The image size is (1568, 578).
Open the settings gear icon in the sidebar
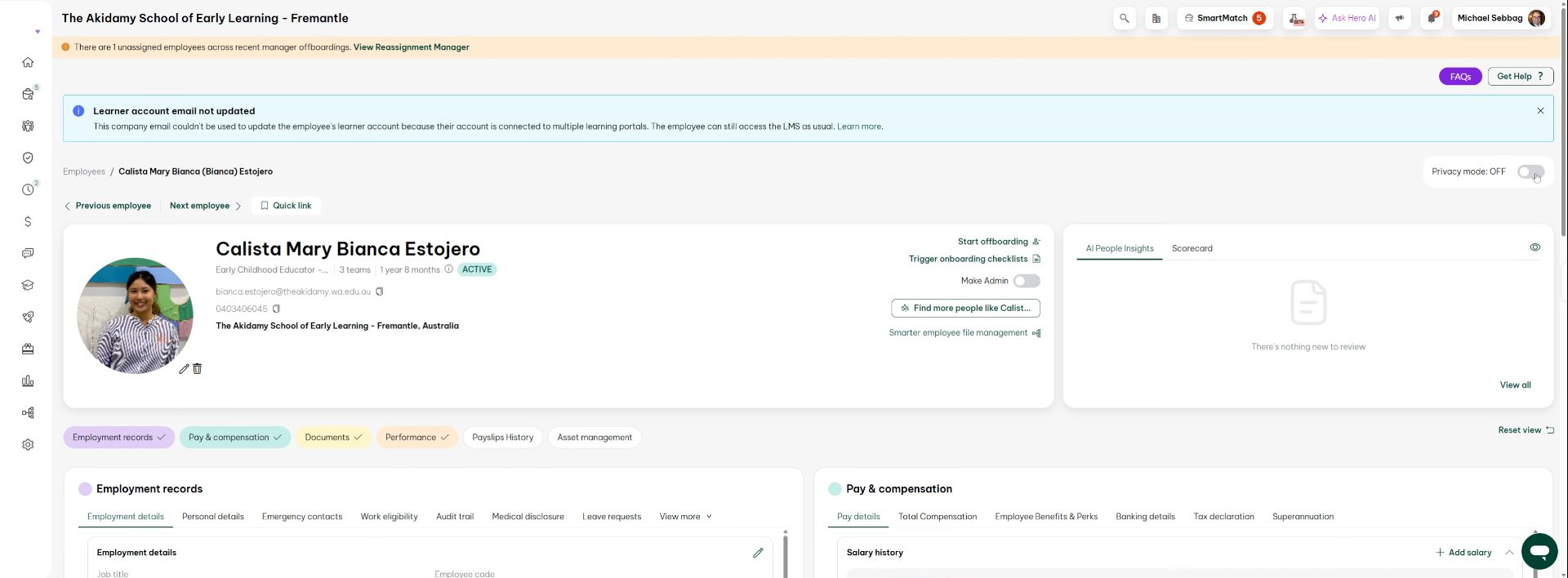(28, 444)
